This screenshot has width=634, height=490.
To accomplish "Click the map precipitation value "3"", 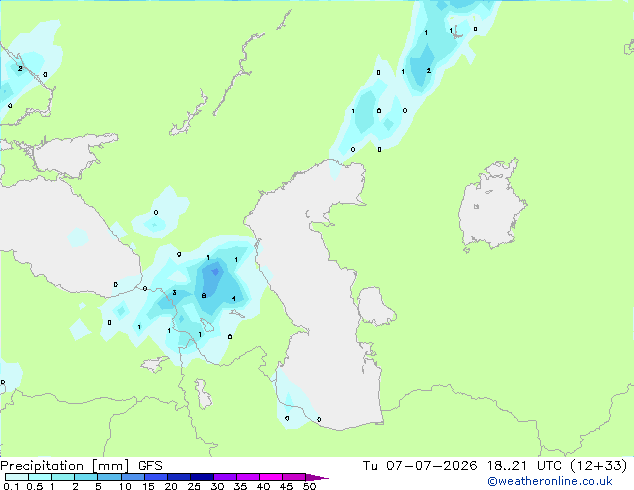I will coord(174,293).
